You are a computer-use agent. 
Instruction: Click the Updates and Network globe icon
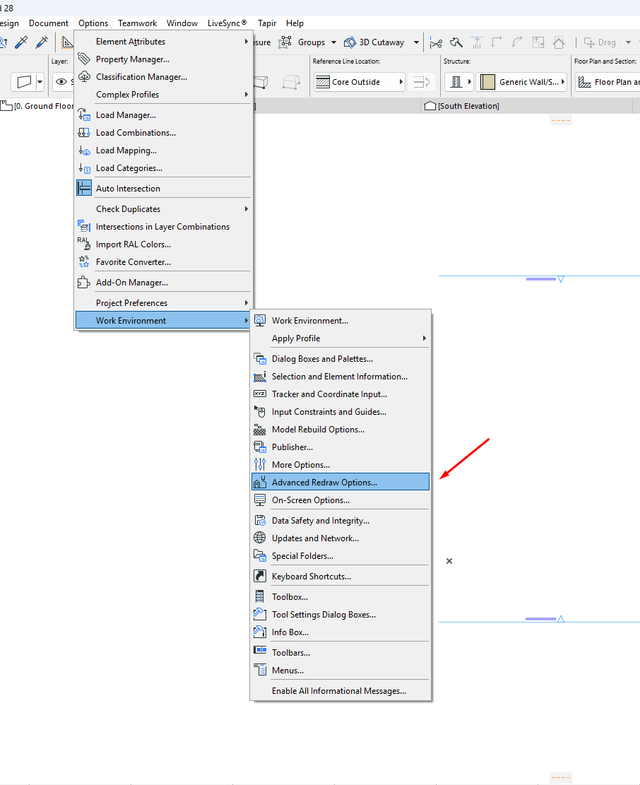(x=260, y=538)
